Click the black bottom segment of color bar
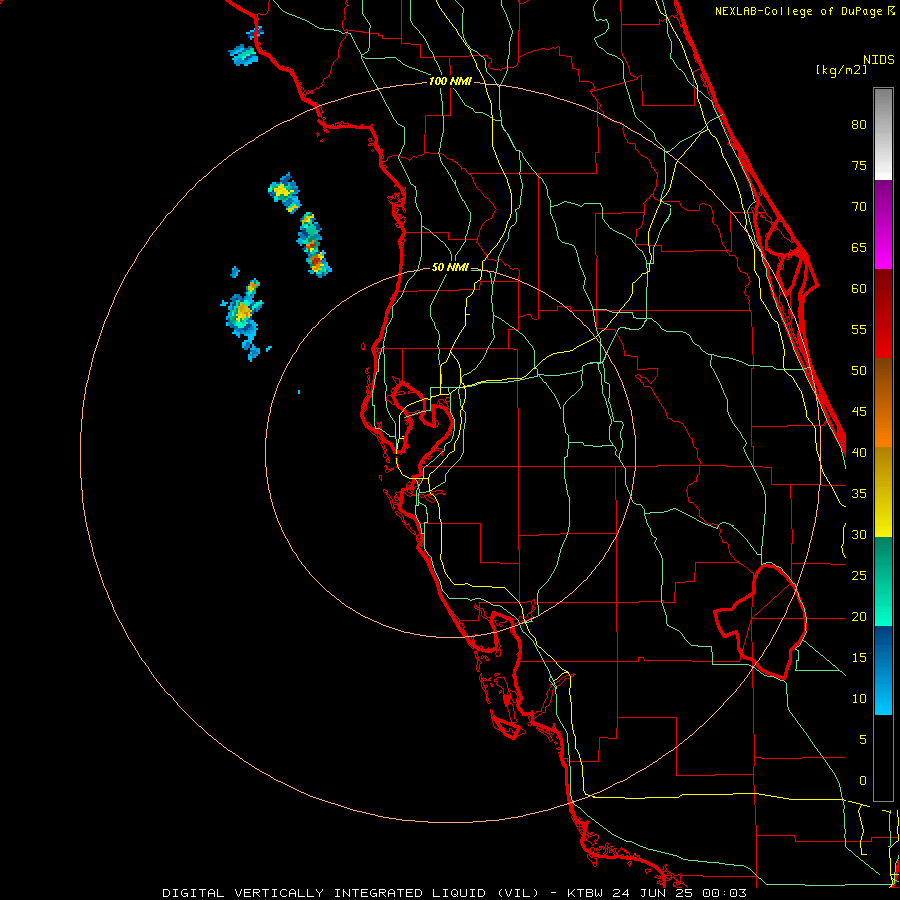Screen dimensions: 900x900 pyautogui.click(x=883, y=758)
